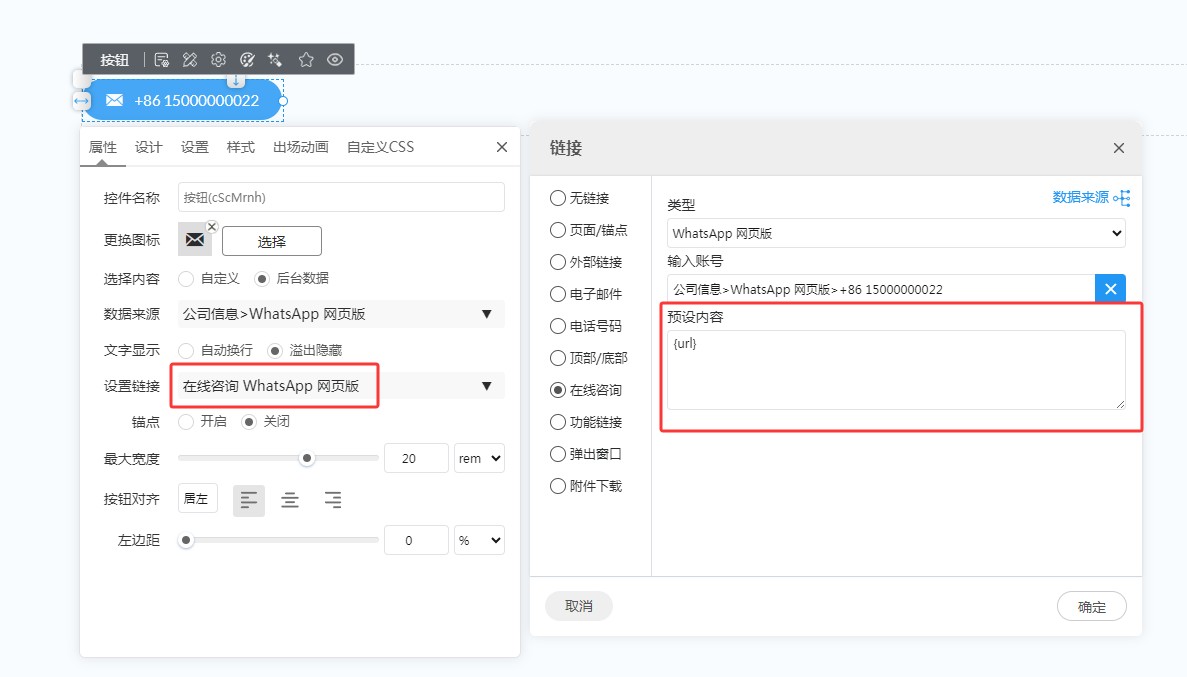Switch to the 样式 tab

(240, 147)
